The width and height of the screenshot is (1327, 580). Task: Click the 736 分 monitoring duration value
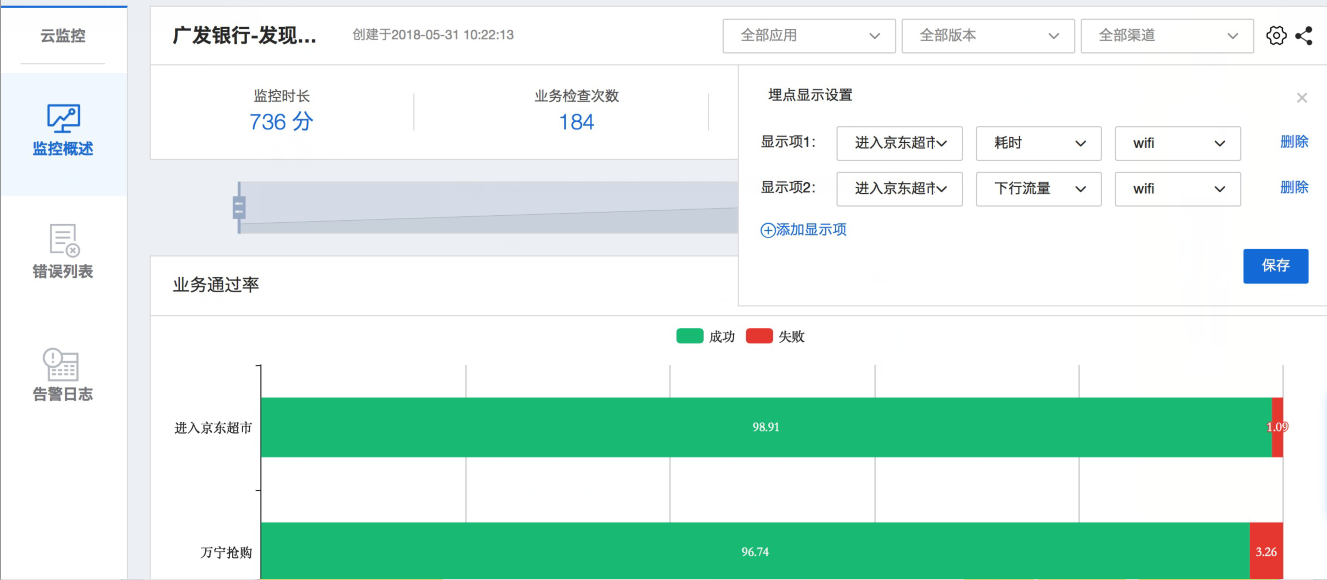click(281, 123)
